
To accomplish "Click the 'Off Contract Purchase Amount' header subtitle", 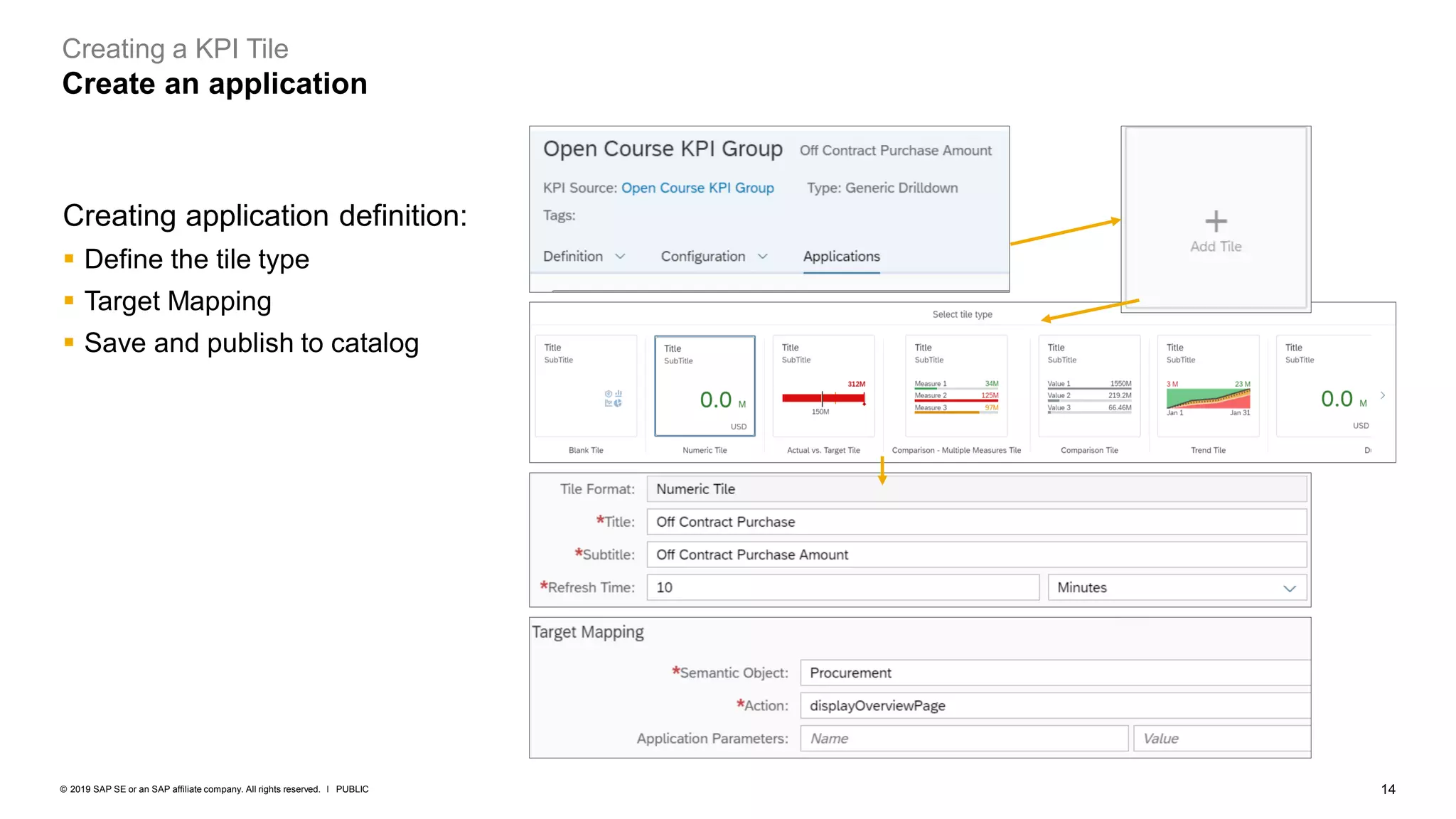I will coord(896,151).
